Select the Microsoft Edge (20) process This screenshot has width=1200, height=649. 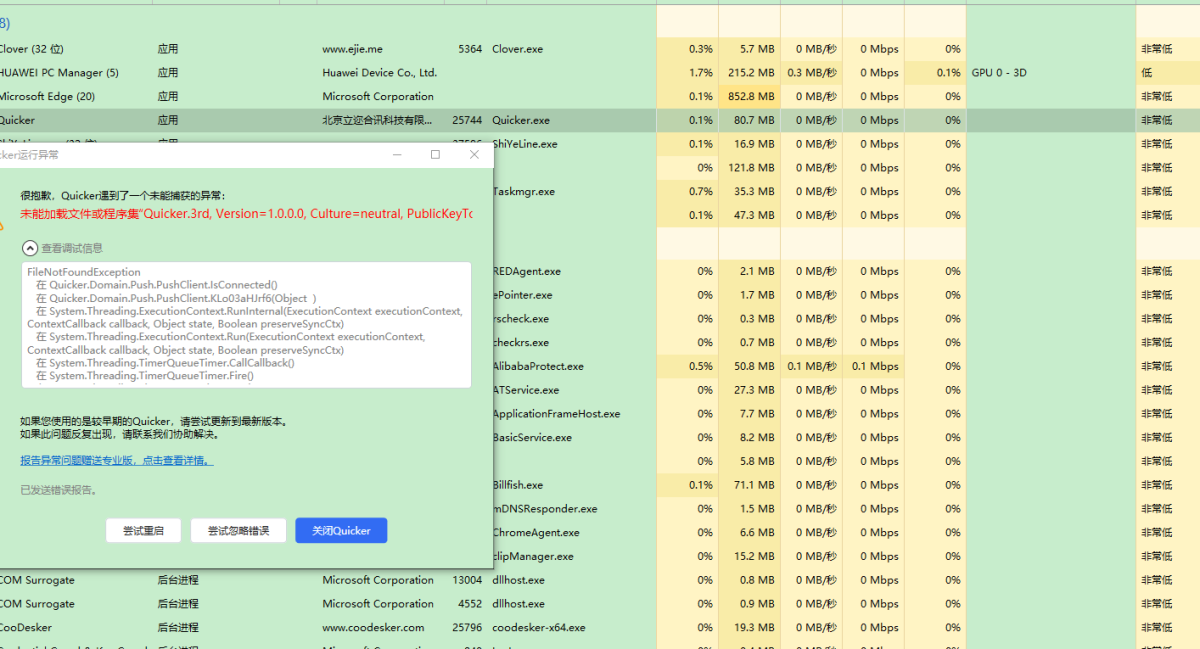point(47,97)
